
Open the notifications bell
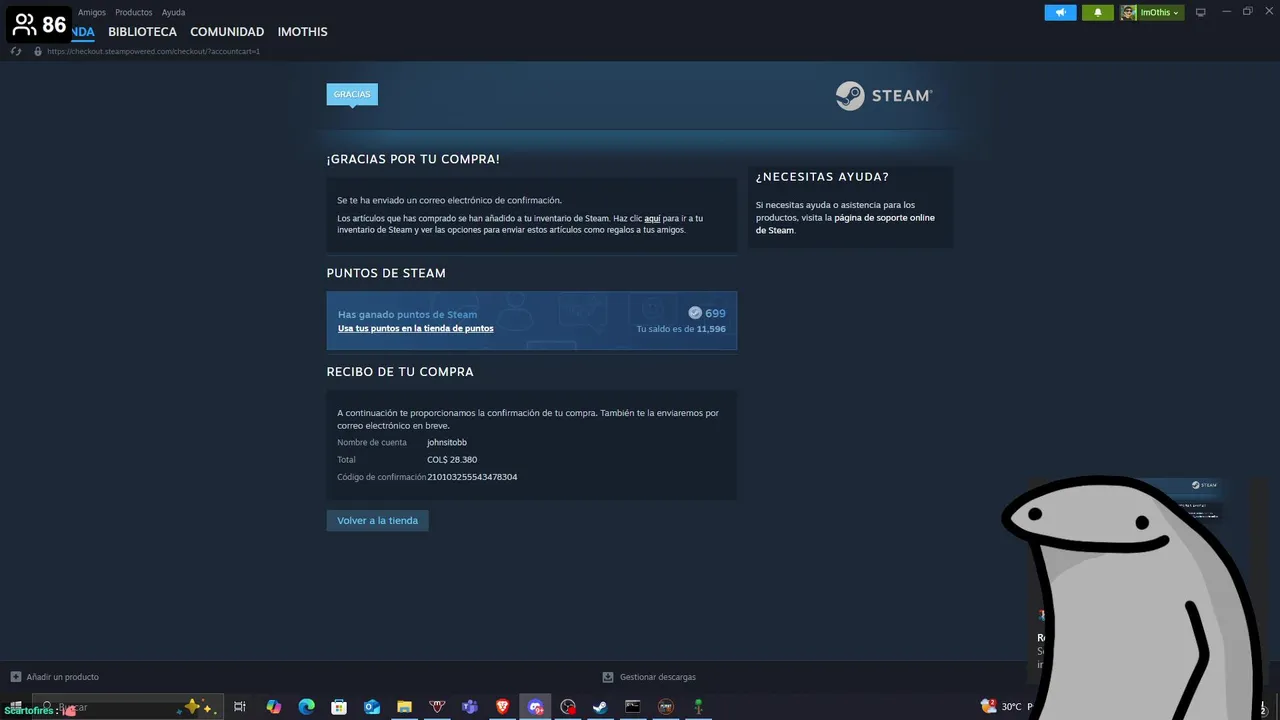point(1097,12)
